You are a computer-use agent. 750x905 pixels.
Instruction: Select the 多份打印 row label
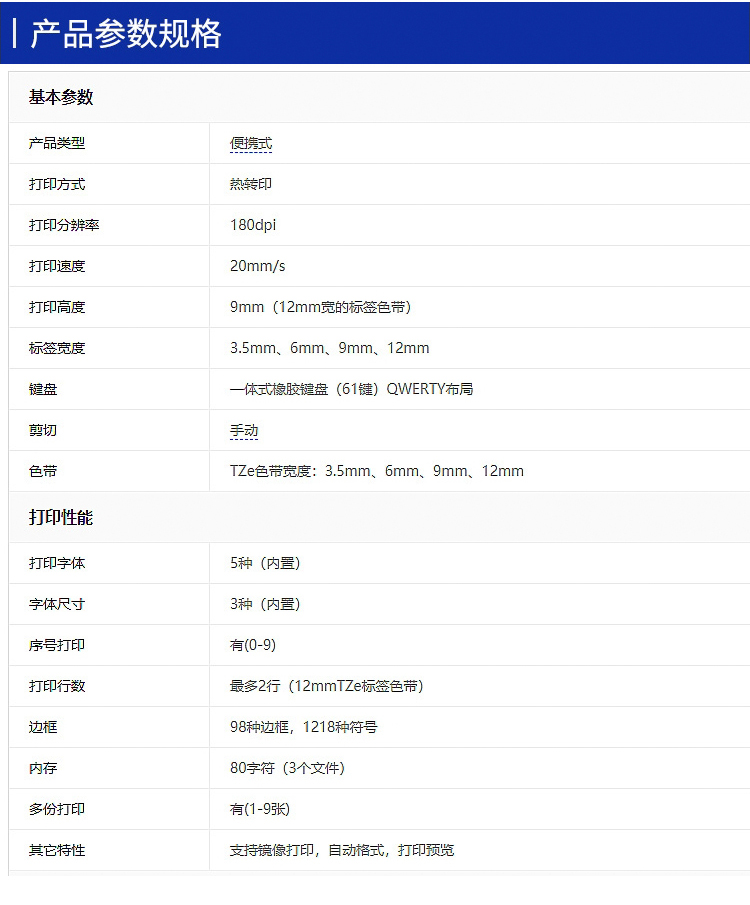click(x=57, y=810)
